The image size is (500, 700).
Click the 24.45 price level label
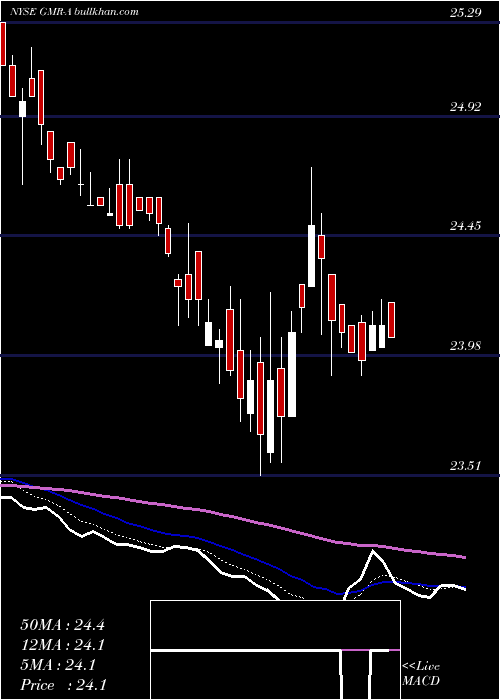(x=466, y=226)
